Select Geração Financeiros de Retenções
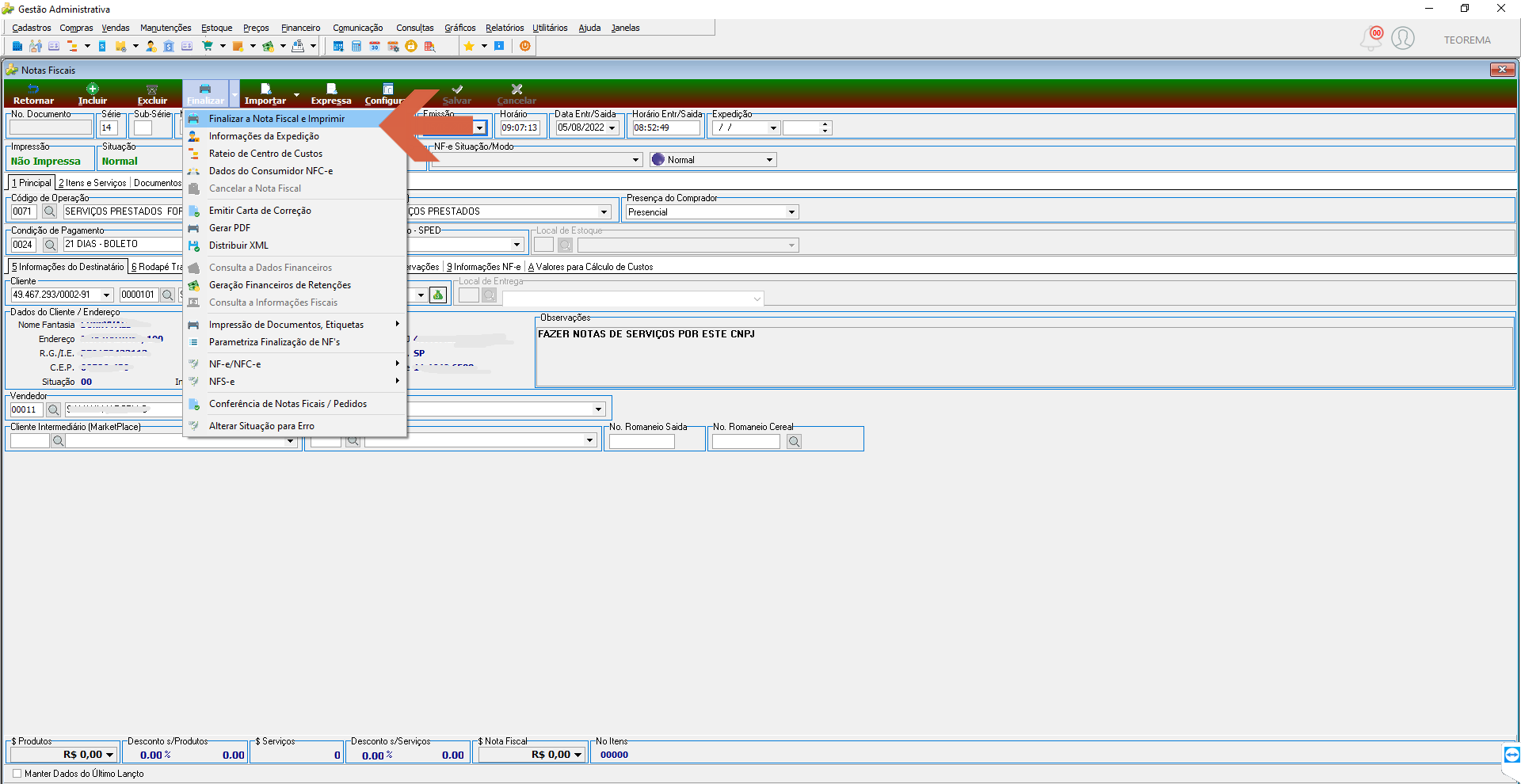 click(x=295, y=285)
